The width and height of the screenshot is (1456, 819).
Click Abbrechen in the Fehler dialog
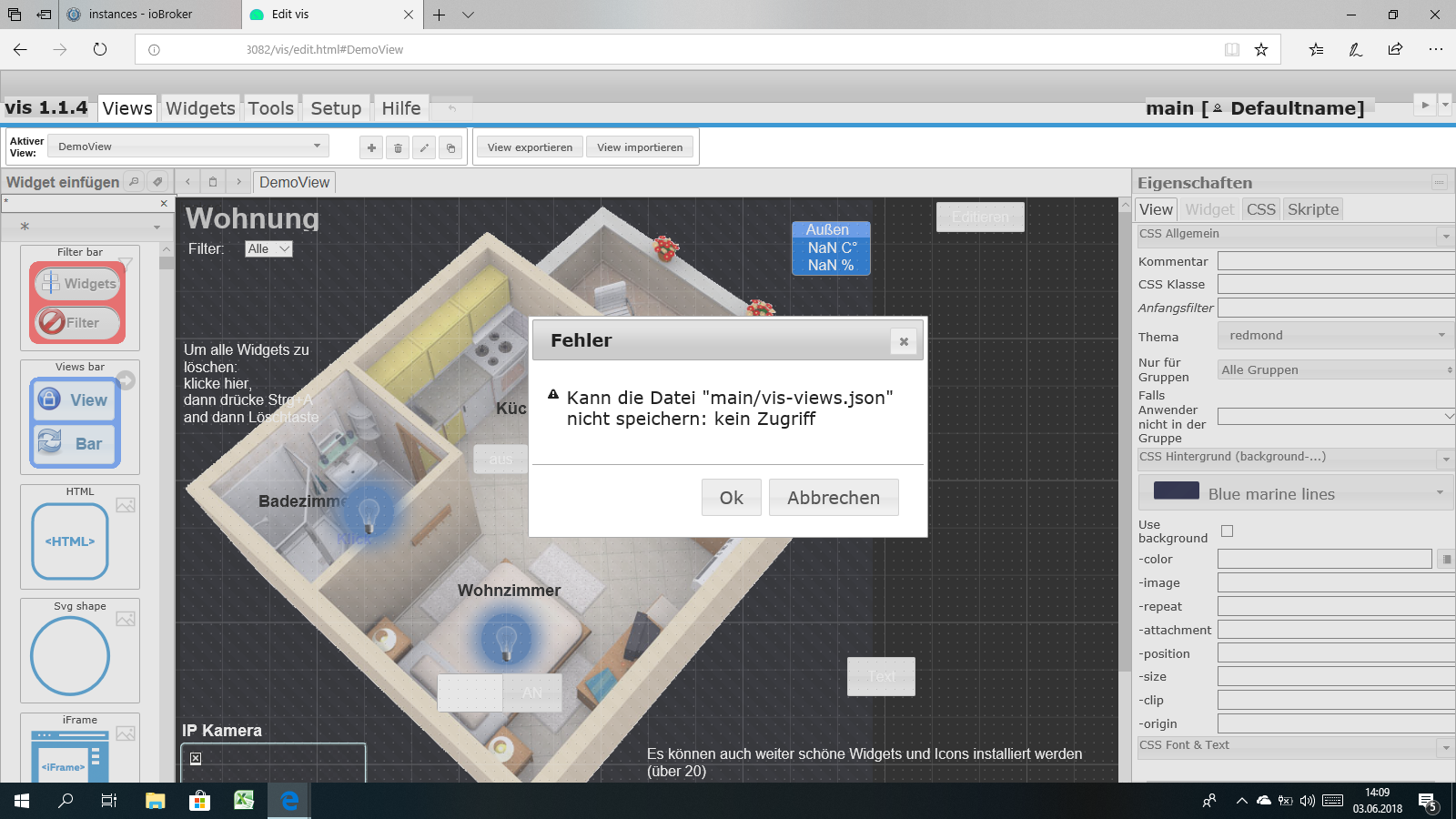(x=834, y=498)
